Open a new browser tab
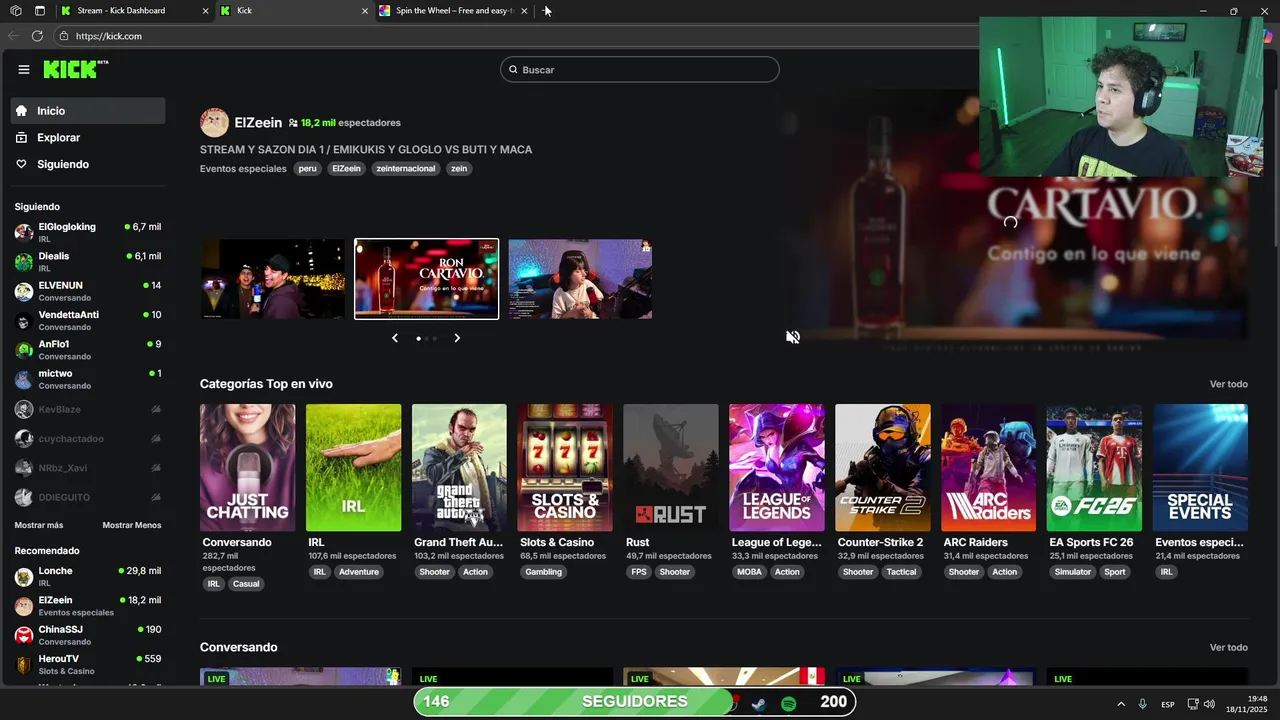Image resolution: width=1280 pixels, height=720 pixels. 547,11
